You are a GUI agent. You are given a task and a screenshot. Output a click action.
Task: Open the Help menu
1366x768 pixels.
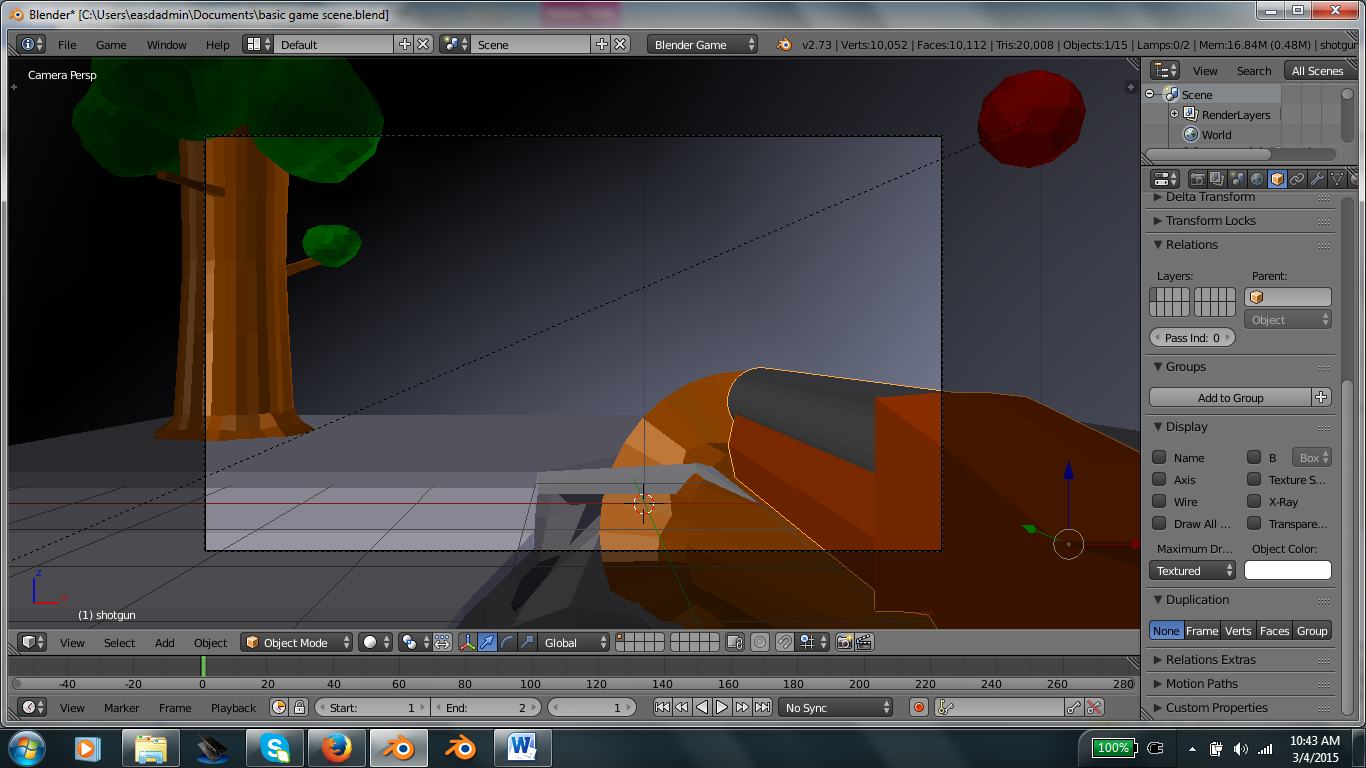click(x=218, y=44)
